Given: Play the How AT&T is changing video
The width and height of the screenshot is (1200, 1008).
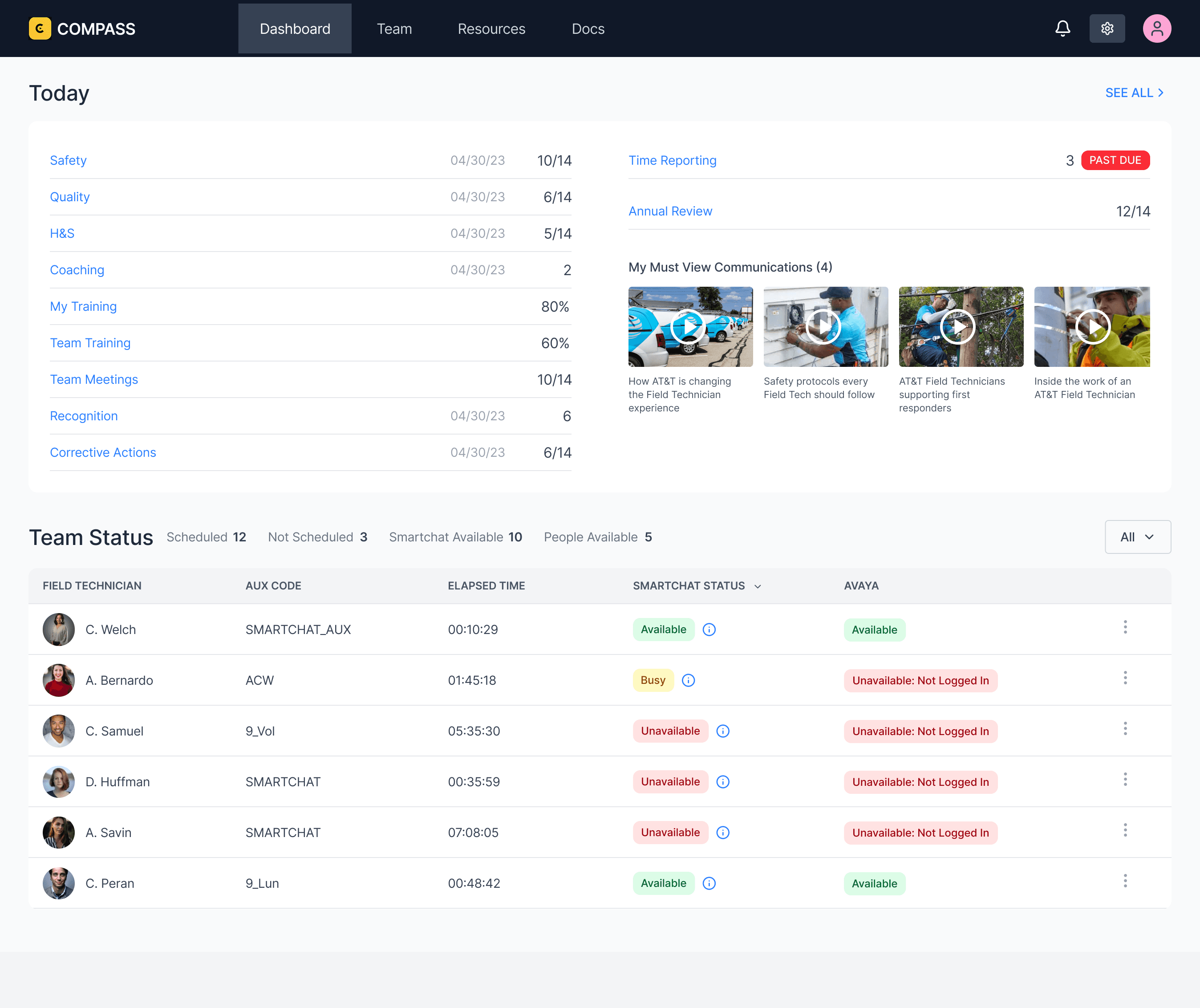Looking at the screenshot, I should [689, 327].
